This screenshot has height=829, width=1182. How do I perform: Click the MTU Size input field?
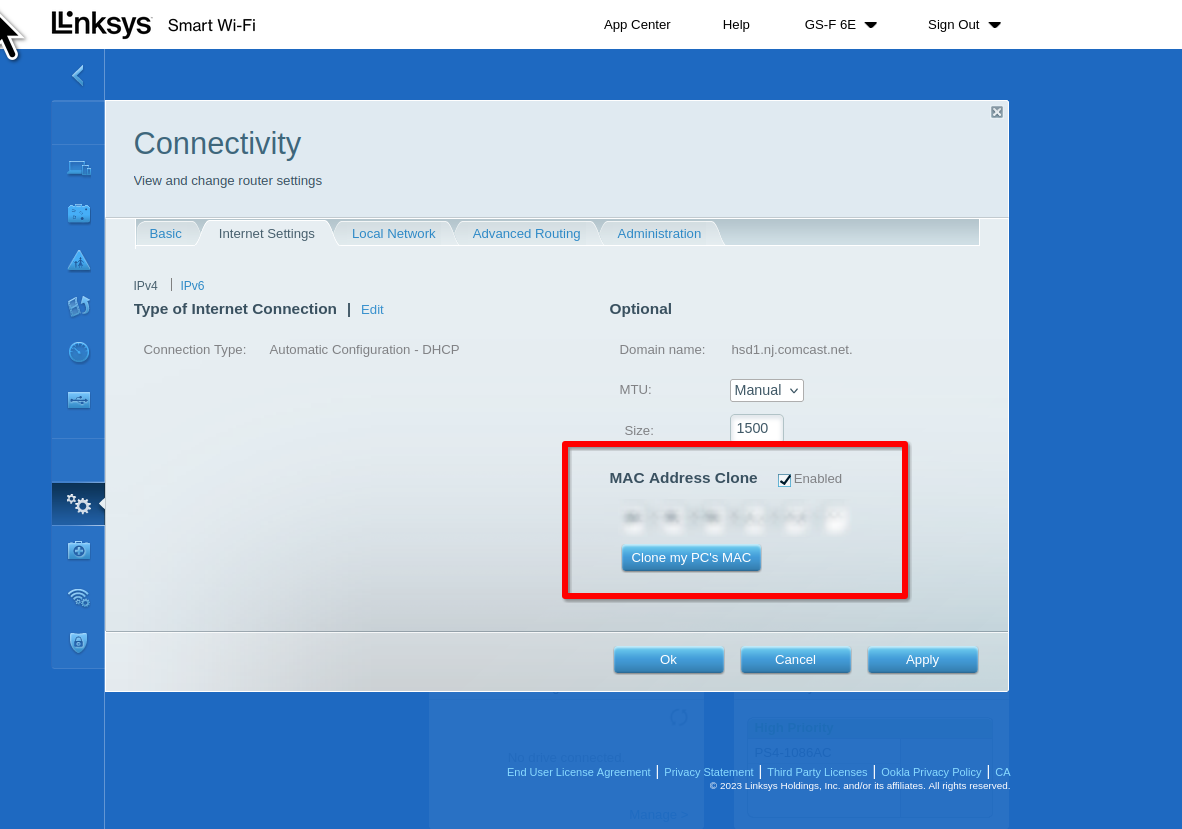click(x=757, y=428)
